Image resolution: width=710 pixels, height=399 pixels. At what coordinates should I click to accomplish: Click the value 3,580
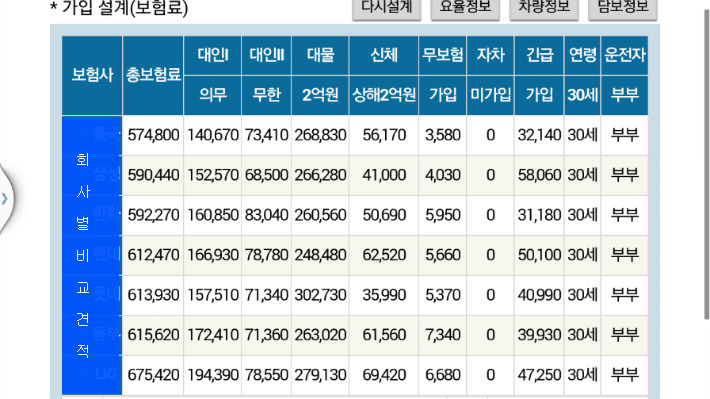tap(442, 135)
